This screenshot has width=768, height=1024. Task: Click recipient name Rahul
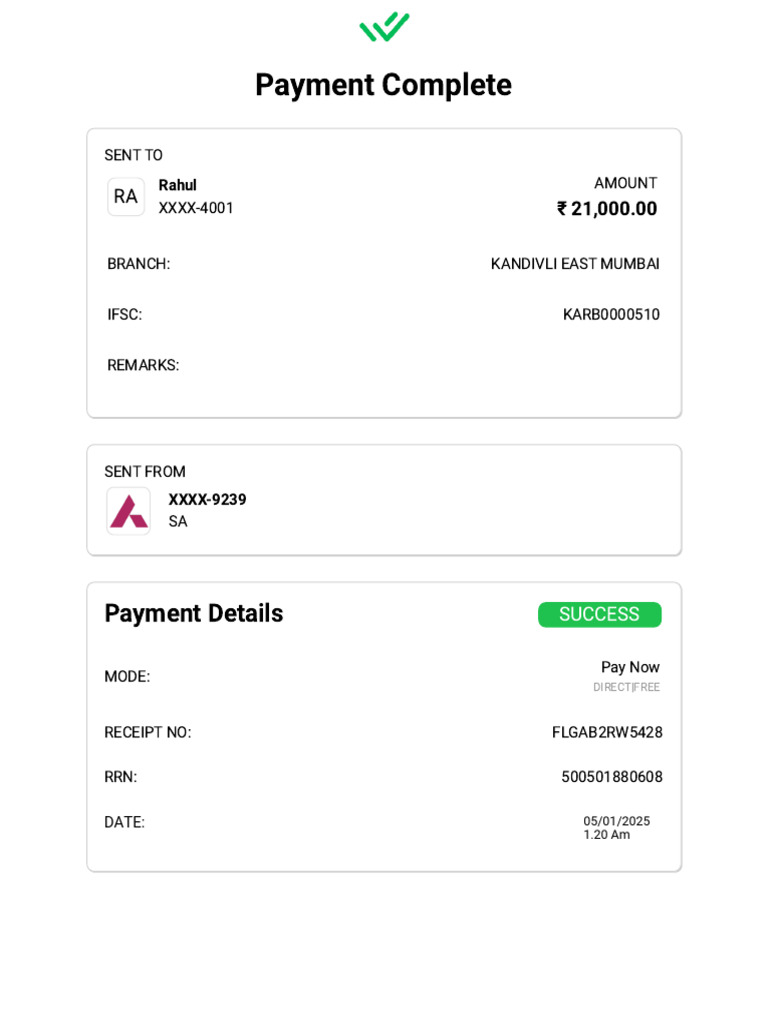pyautogui.click(x=178, y=185)
